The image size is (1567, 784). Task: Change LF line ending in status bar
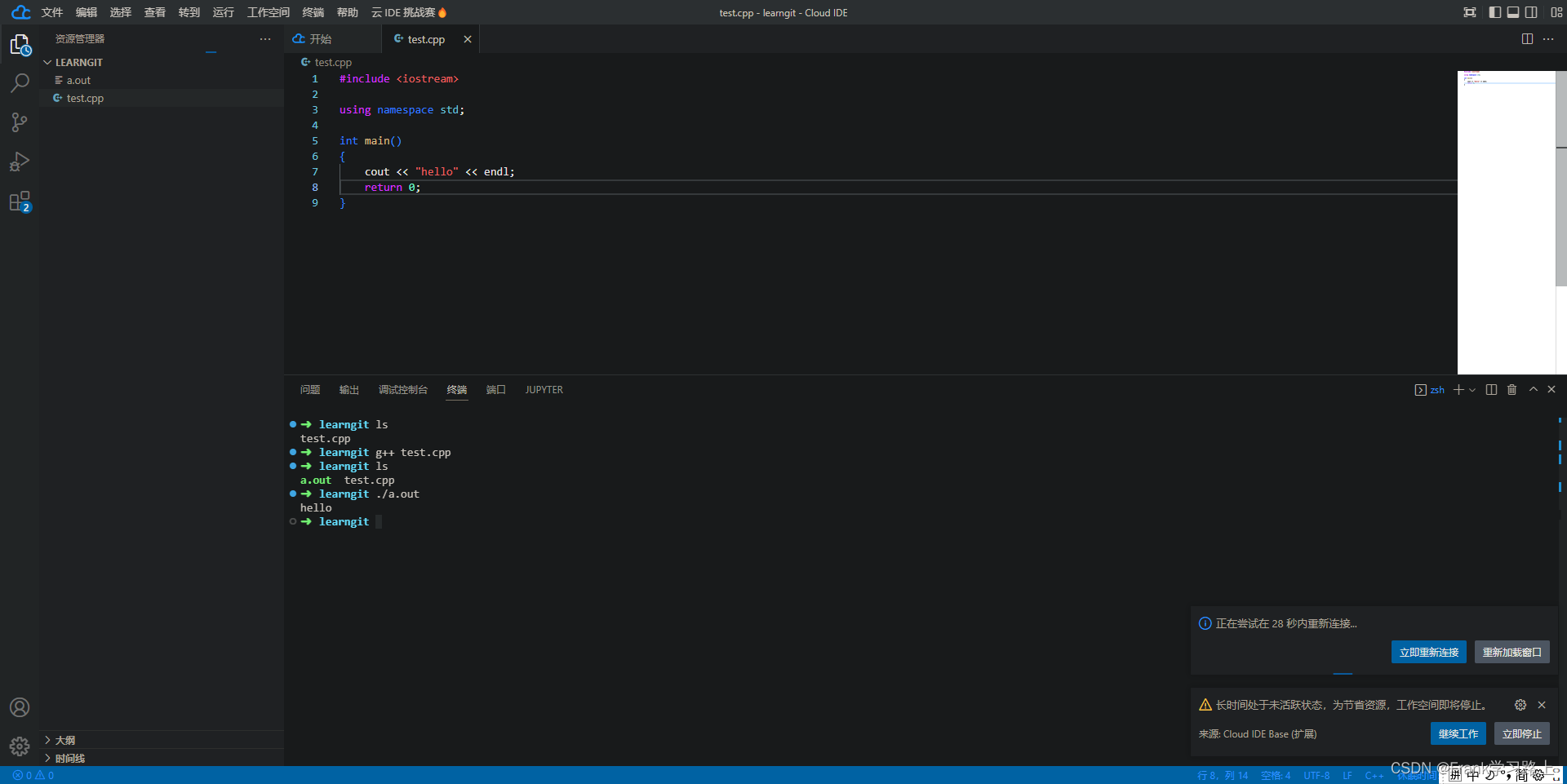1347,775
